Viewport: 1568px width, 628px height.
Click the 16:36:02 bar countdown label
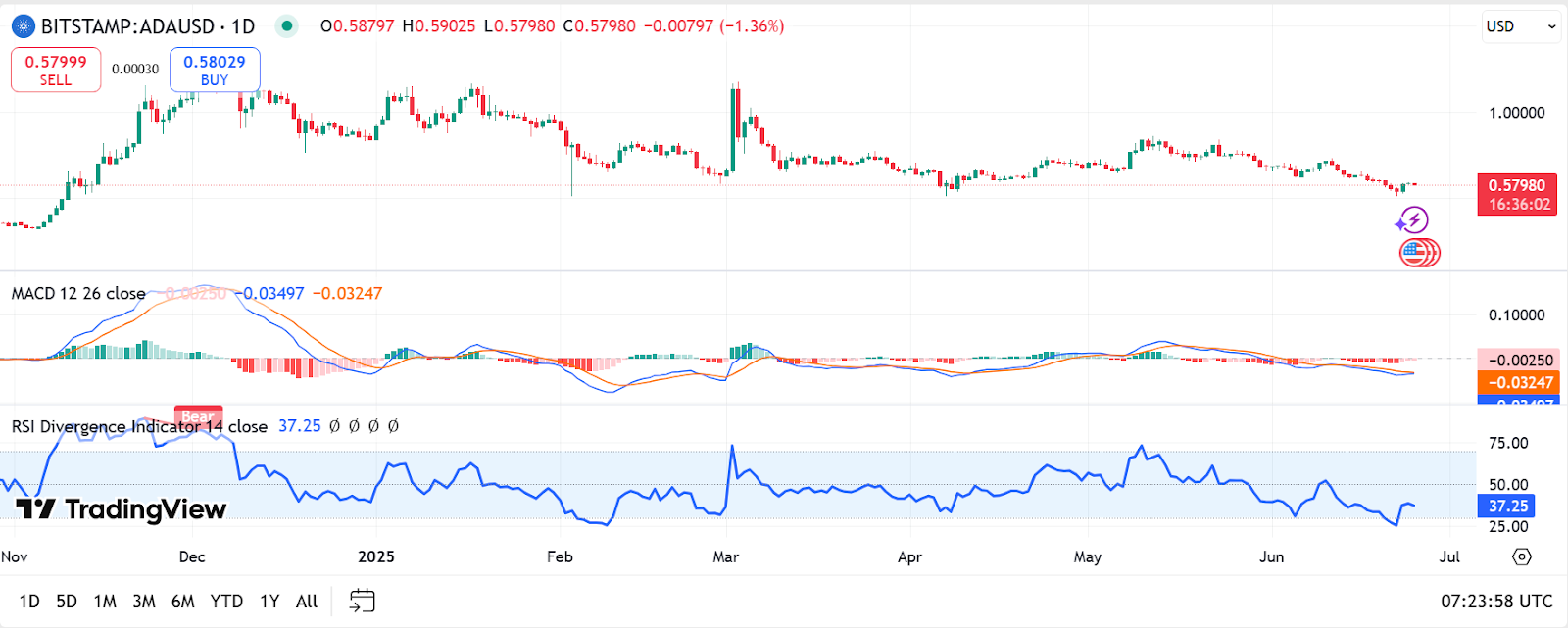(x=1517, y=205)
